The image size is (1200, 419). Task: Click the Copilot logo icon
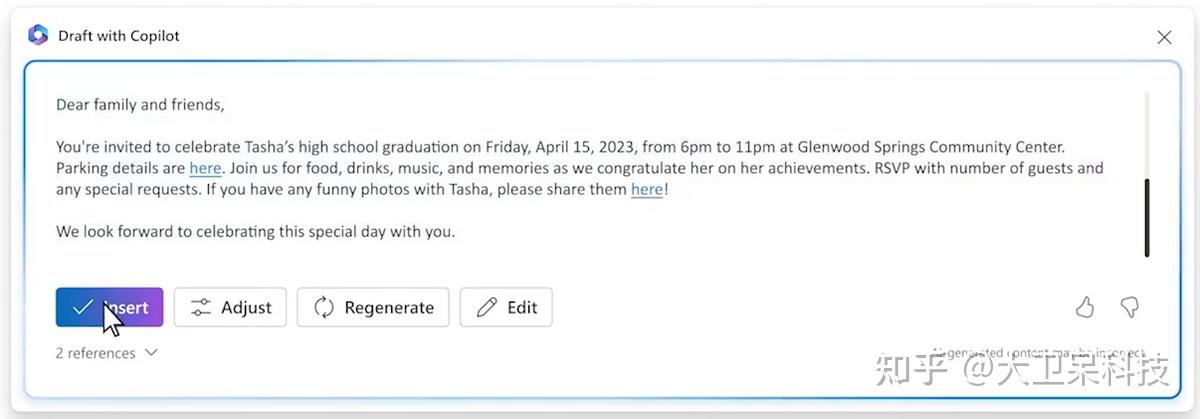[x=38, y=35]
